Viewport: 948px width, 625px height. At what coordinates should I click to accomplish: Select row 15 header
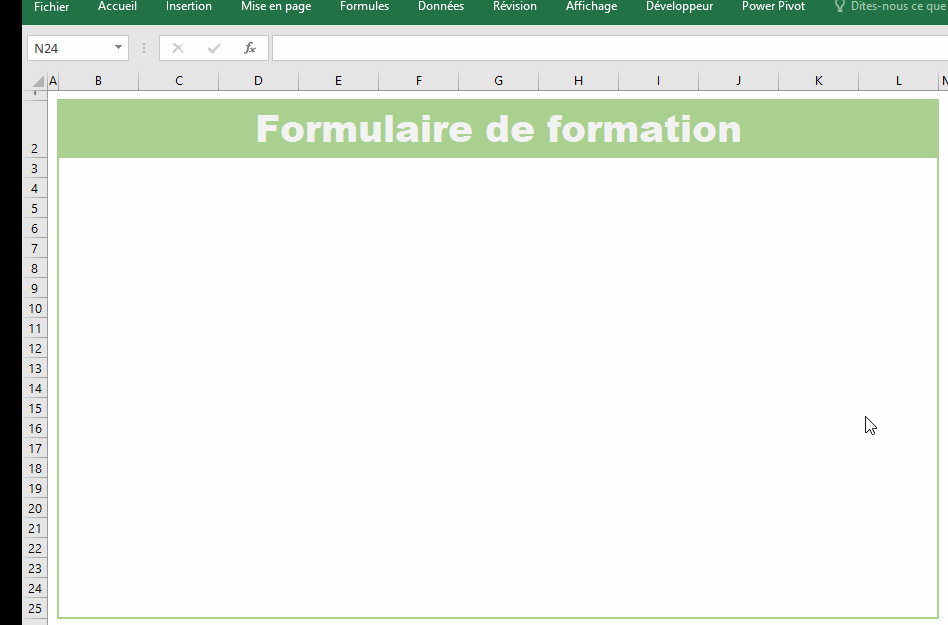point(35,408)
